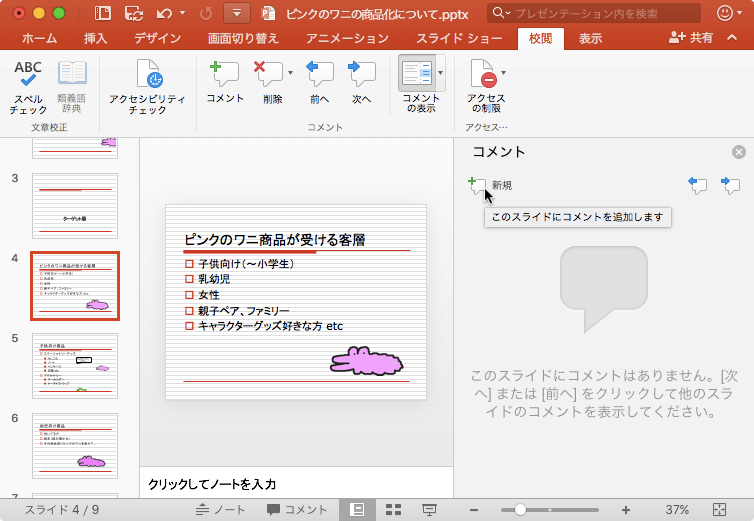Screen dimensions: 754x521
Task: Open the コメントの表示 dropdown arrow
Action: [440, 74]
